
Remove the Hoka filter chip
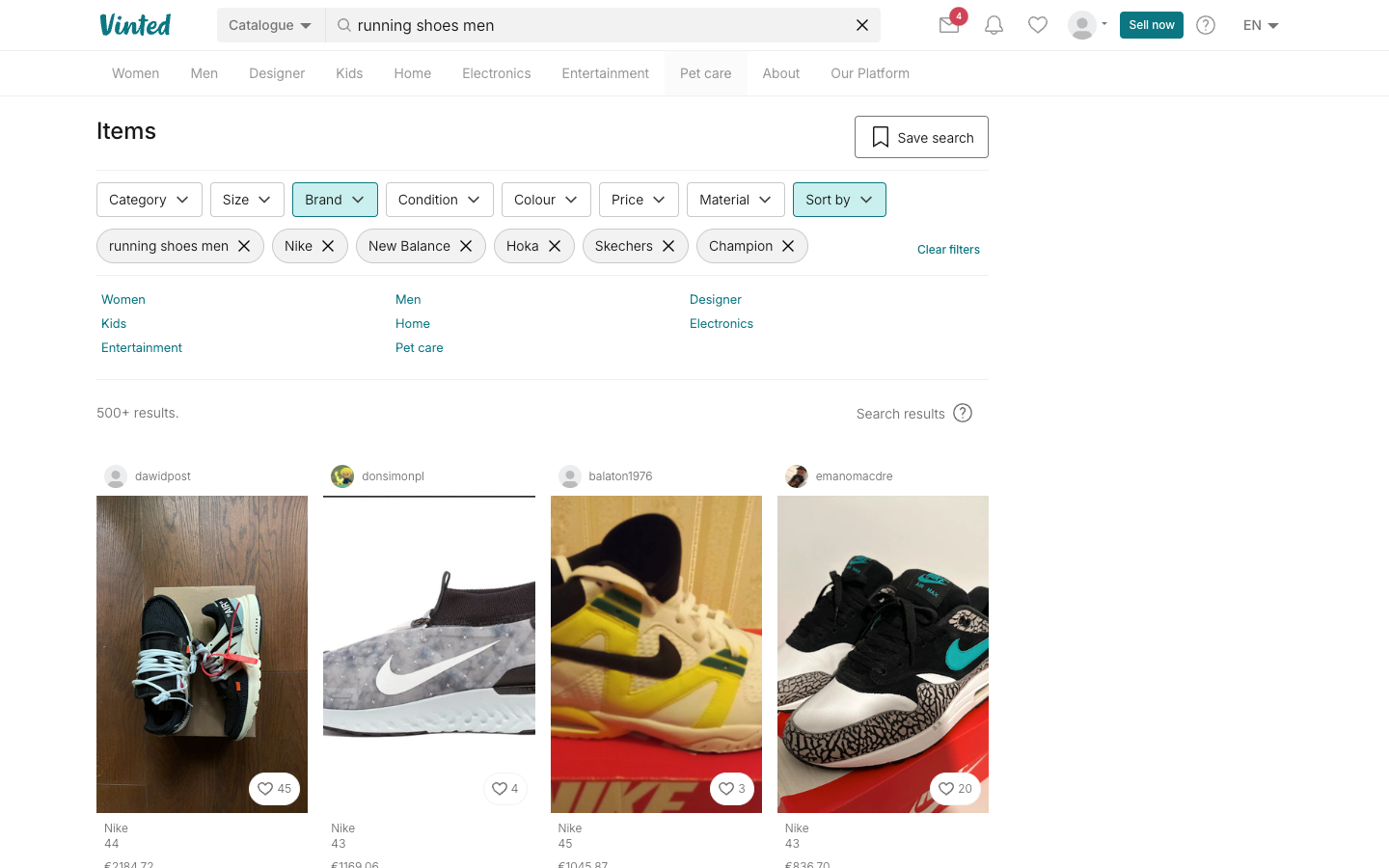(555, 246)
